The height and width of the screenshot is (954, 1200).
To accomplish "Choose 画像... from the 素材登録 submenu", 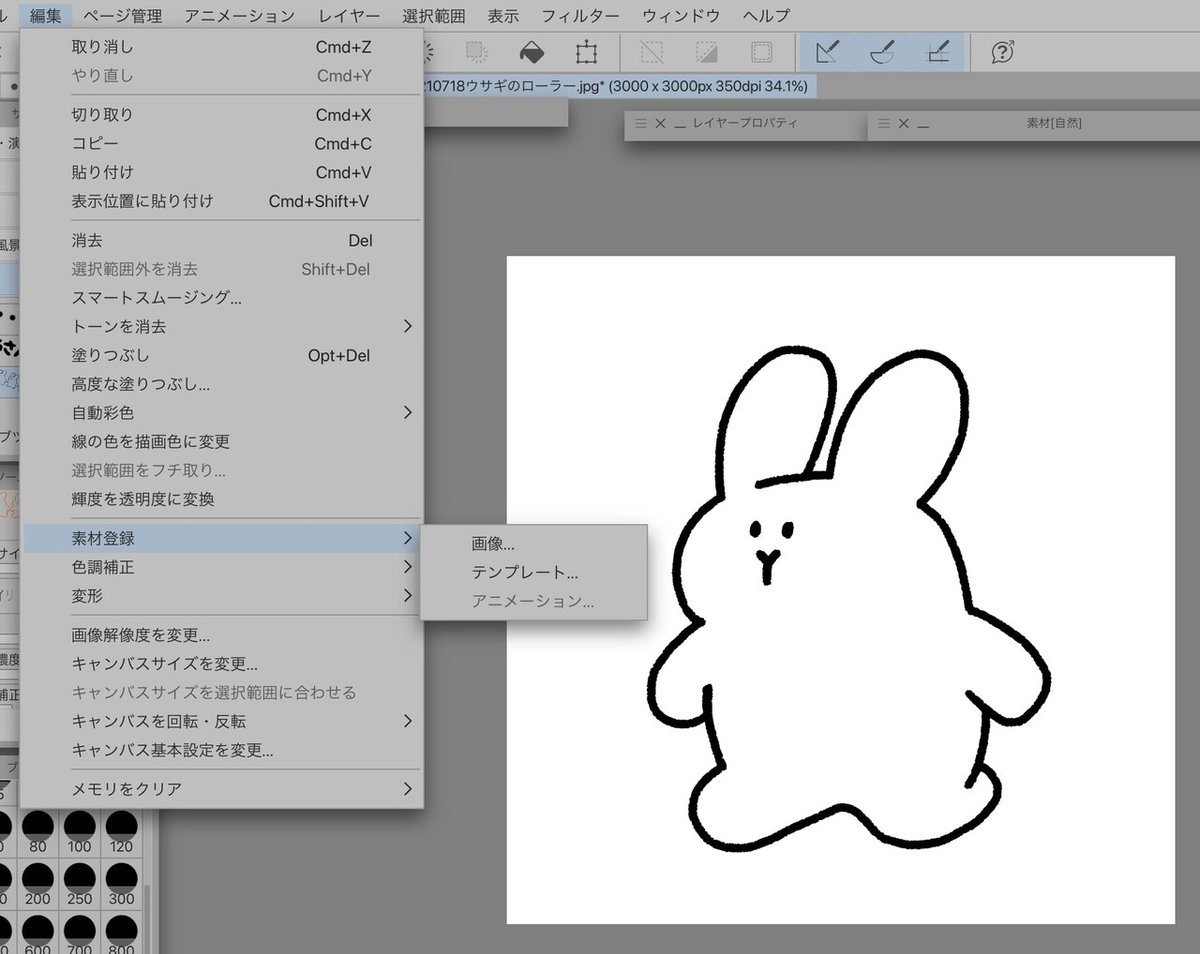I will point(493,545).
